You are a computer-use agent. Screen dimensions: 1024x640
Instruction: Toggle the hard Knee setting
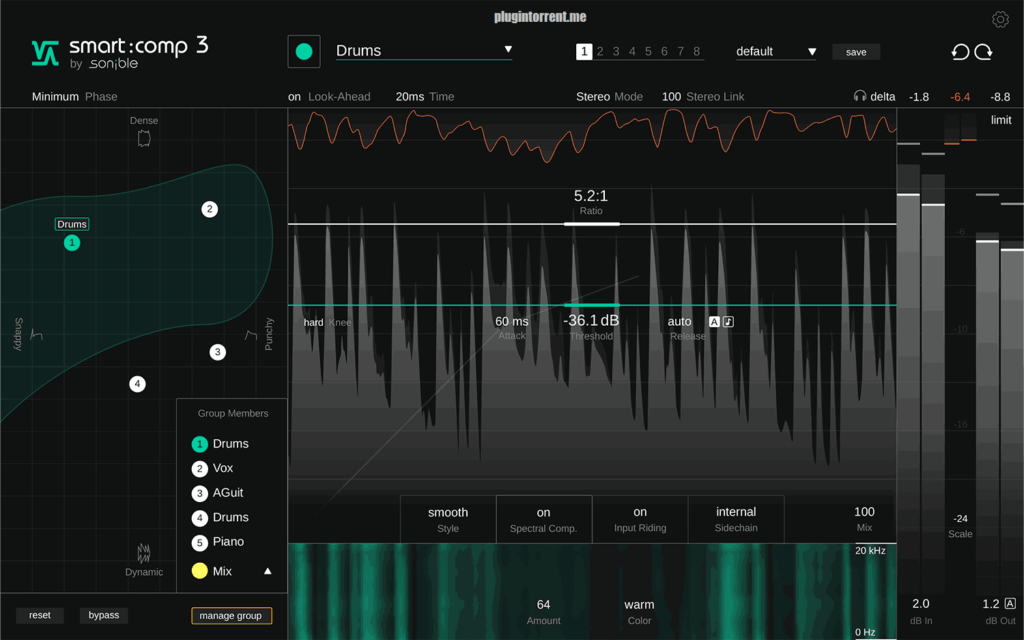point(313,322)
